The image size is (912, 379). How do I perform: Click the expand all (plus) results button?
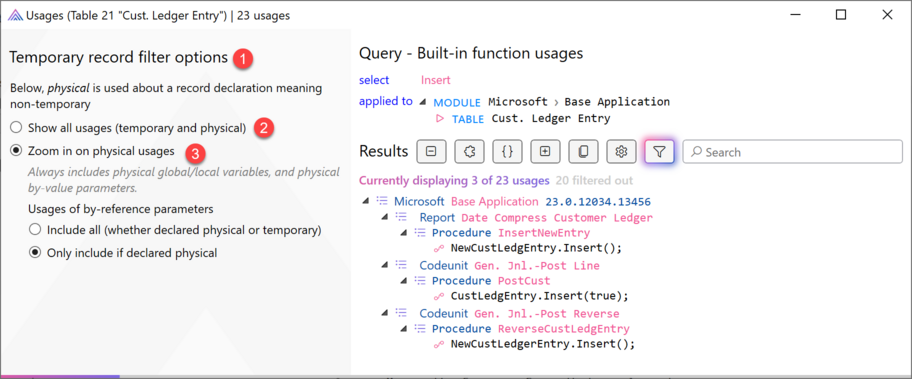point(545,152)
